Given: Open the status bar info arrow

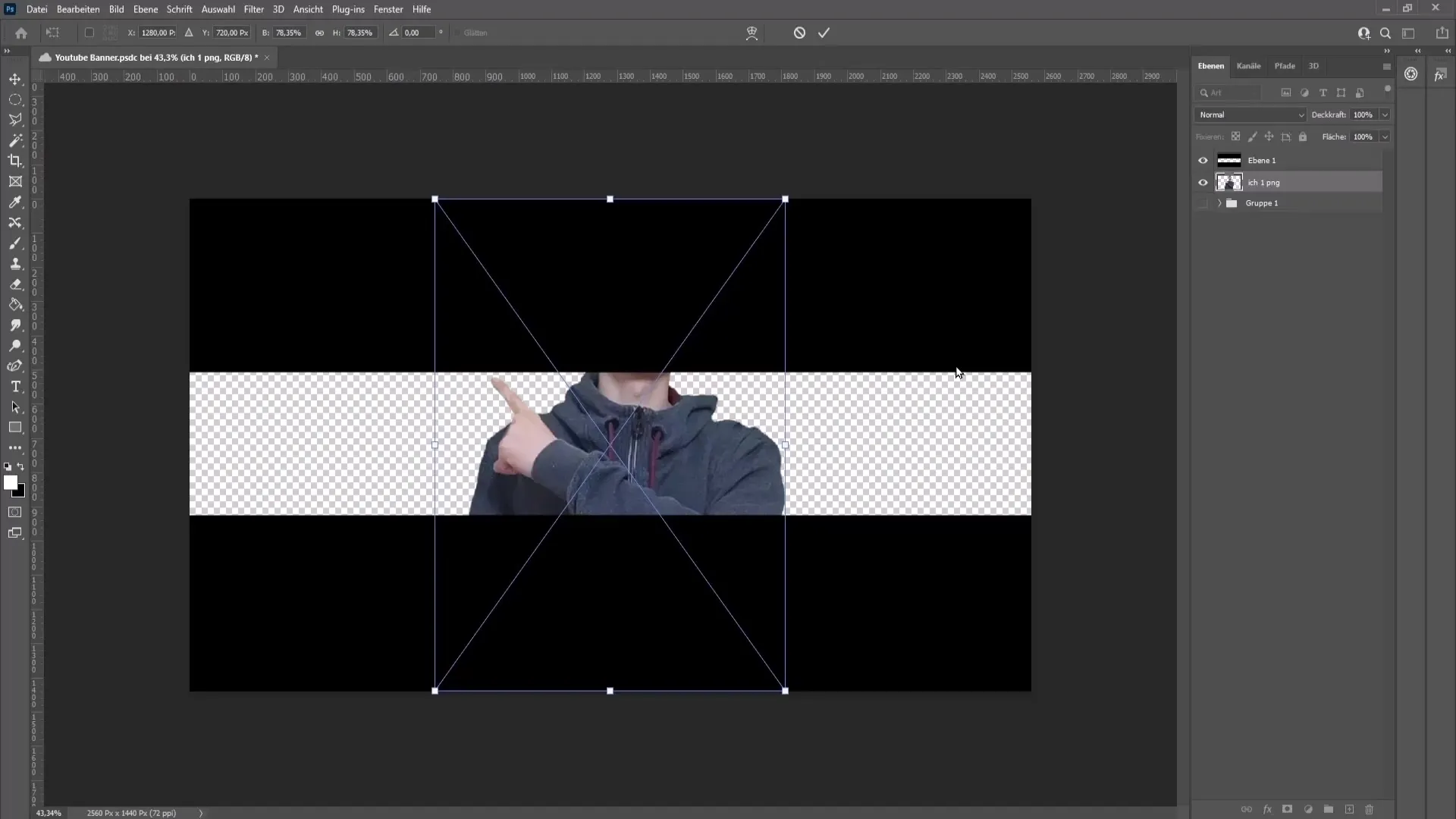Looking at the screenshot, I should click(x=201, y=813).
